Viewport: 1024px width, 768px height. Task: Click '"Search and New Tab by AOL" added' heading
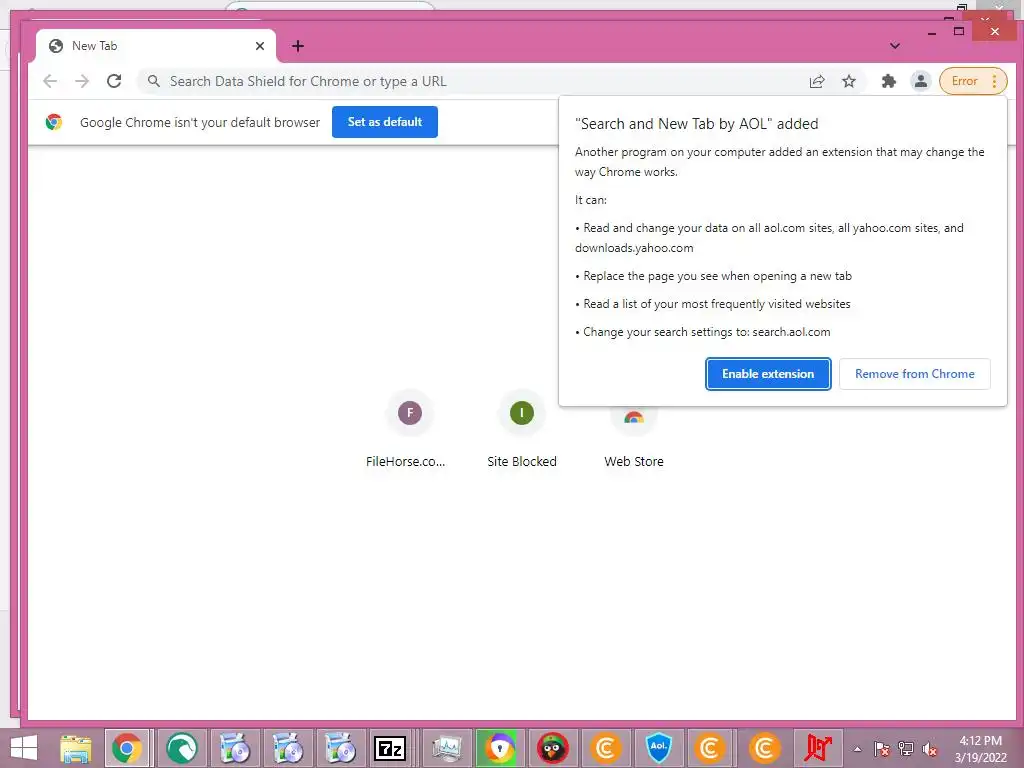click(697, 123)
